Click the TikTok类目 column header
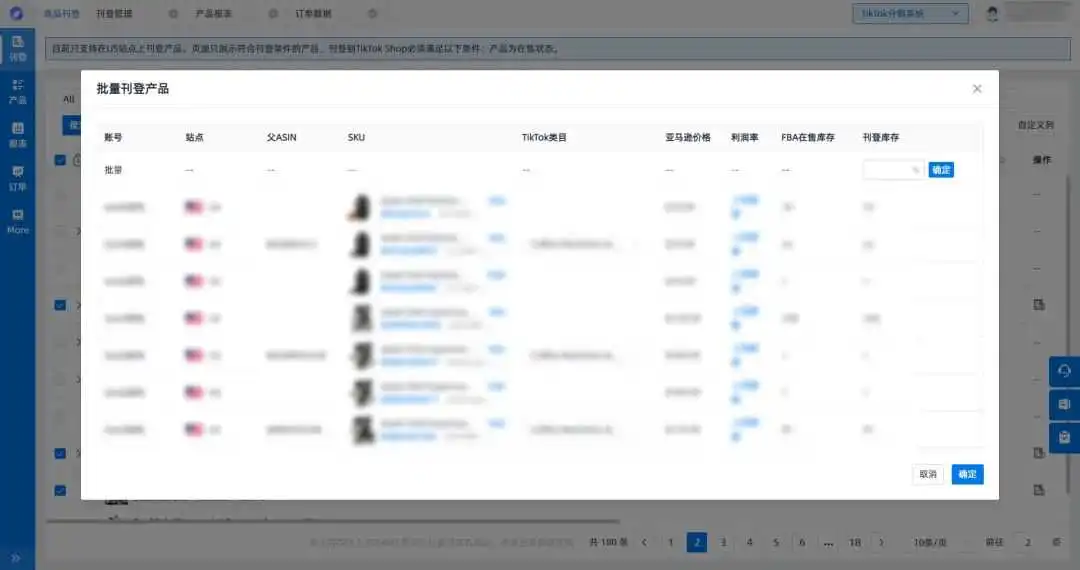Screen dimensions: 1080x570 [x=544, y=138]
